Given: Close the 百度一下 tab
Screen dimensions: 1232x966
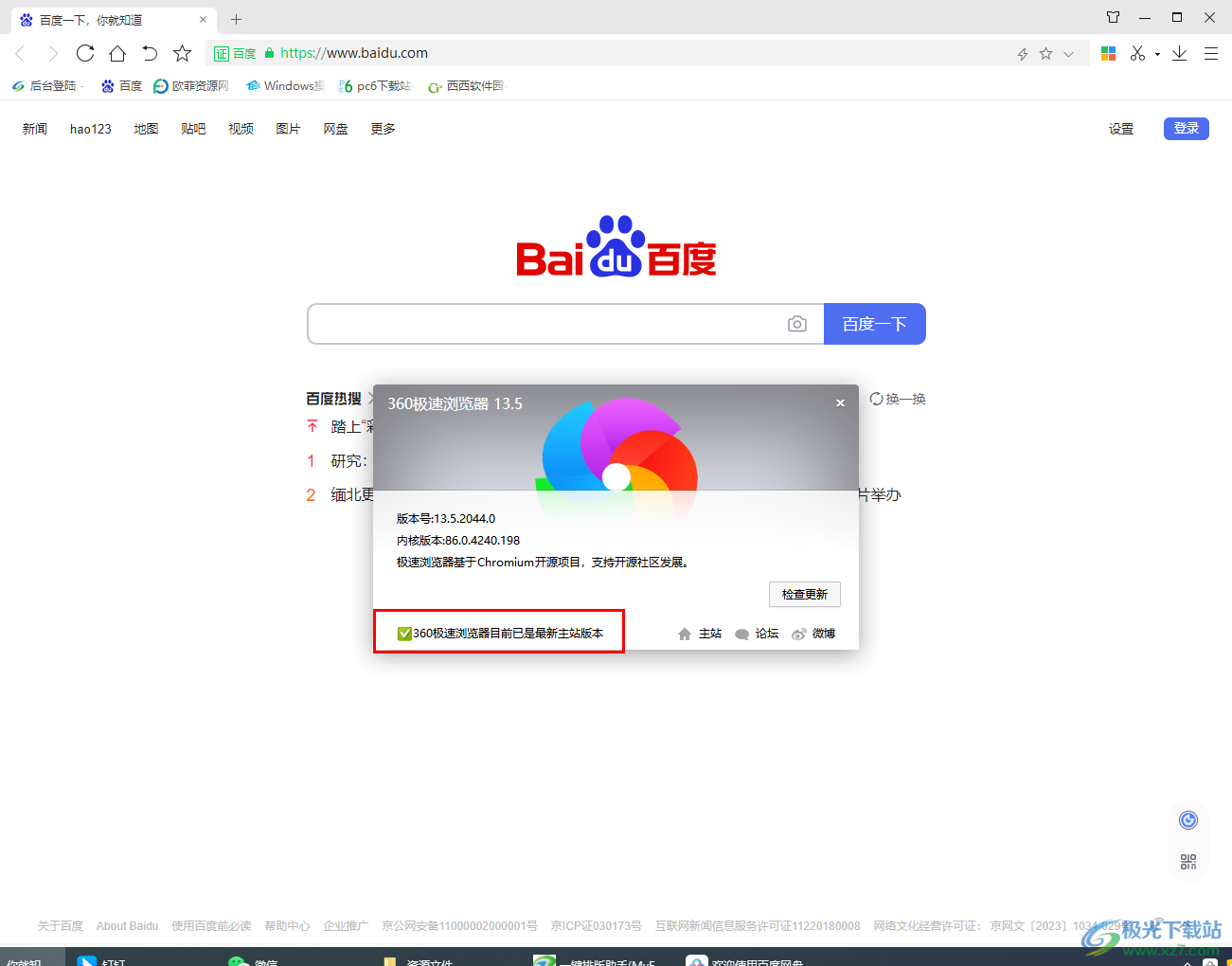Looking at the screenshot, I should click(203, 19).
